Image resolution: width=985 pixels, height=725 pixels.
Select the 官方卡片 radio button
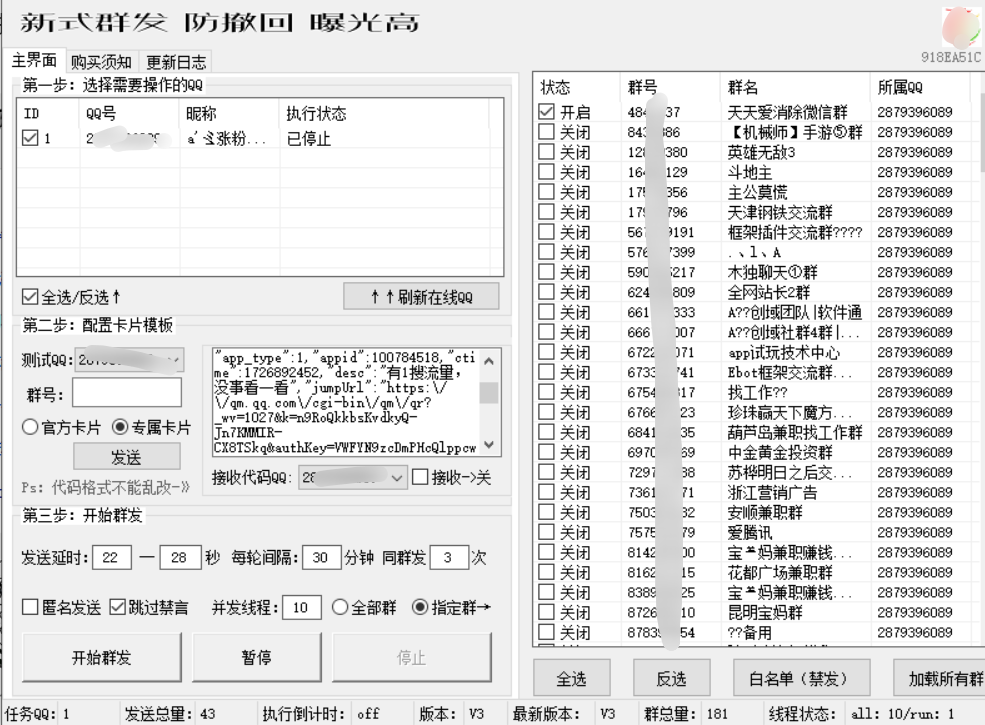pos(30,427)
